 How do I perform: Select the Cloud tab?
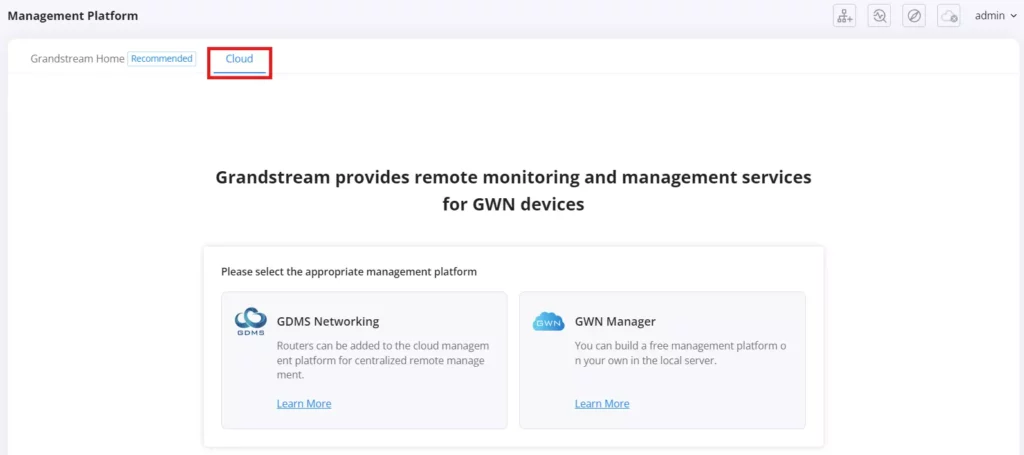240,59
